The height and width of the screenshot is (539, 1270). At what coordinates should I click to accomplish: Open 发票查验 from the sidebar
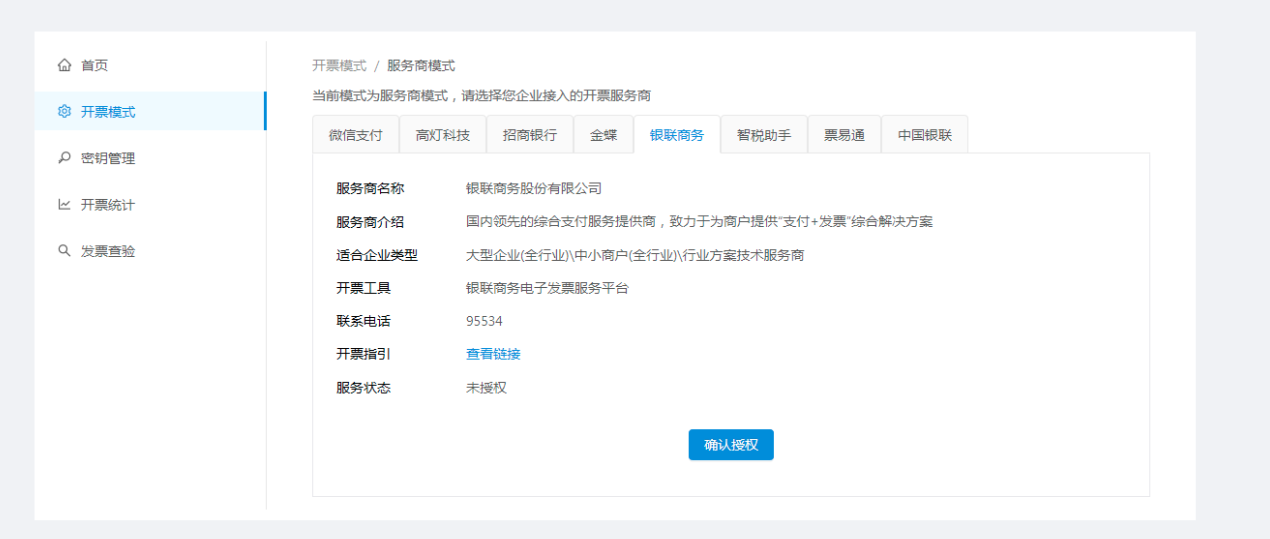point(107,251)
